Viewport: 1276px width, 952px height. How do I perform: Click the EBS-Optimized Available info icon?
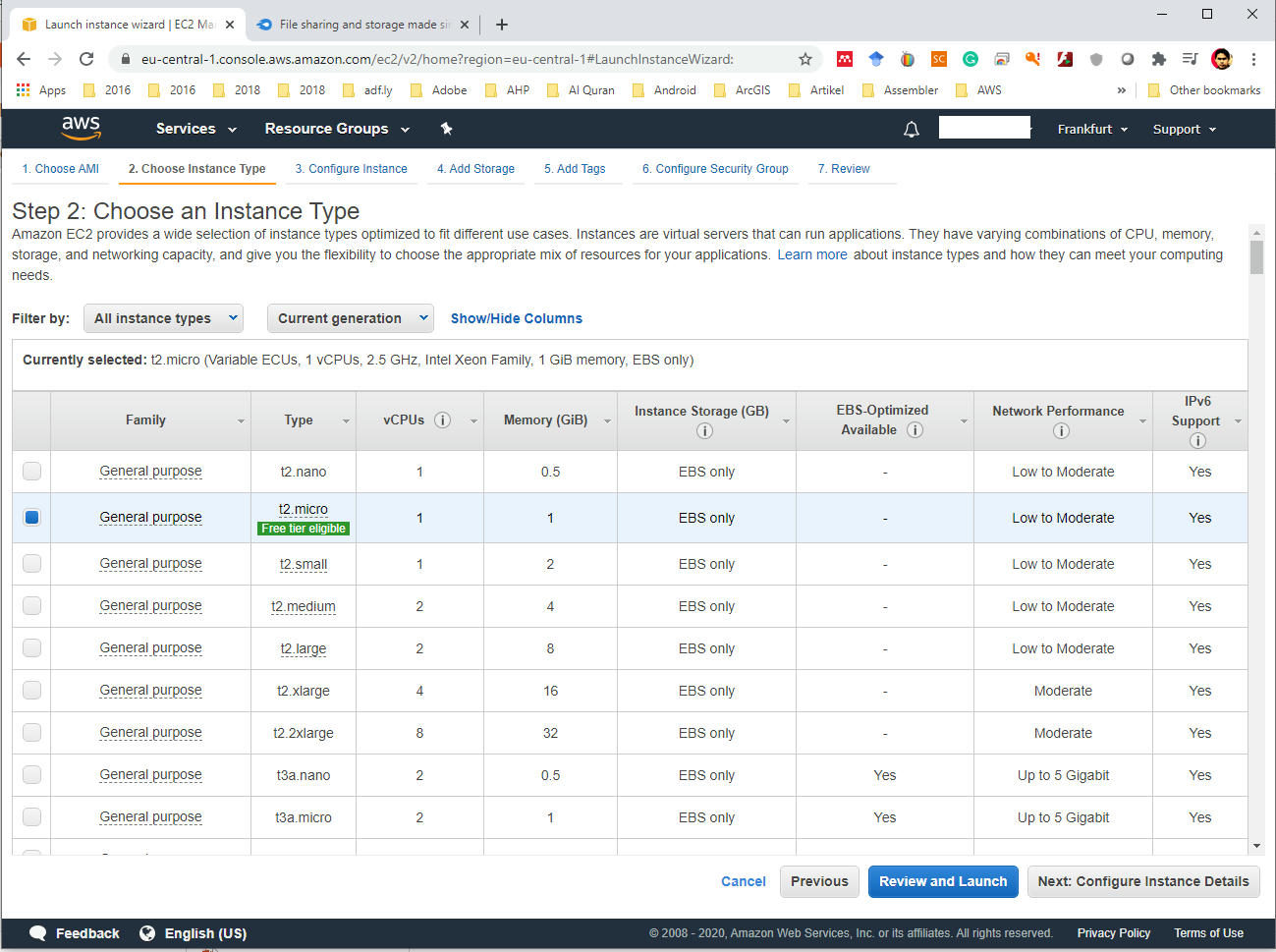coord(915,429)
